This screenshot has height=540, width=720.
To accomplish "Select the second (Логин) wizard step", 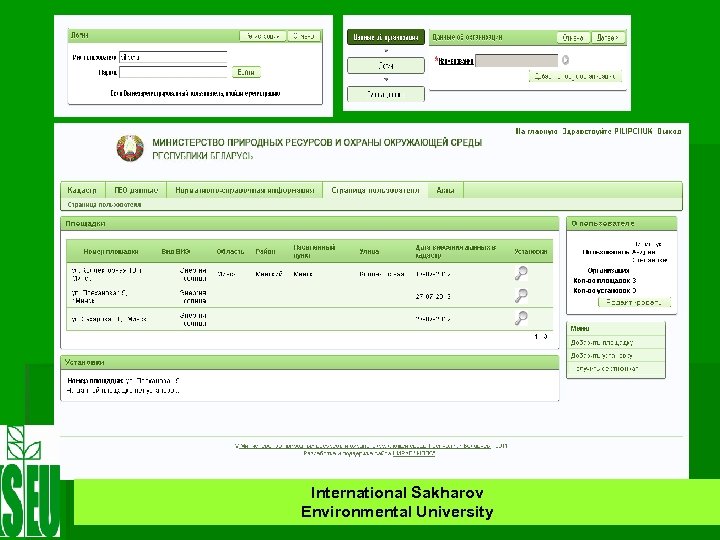I will pyautogui.click(x=386, y=66).
